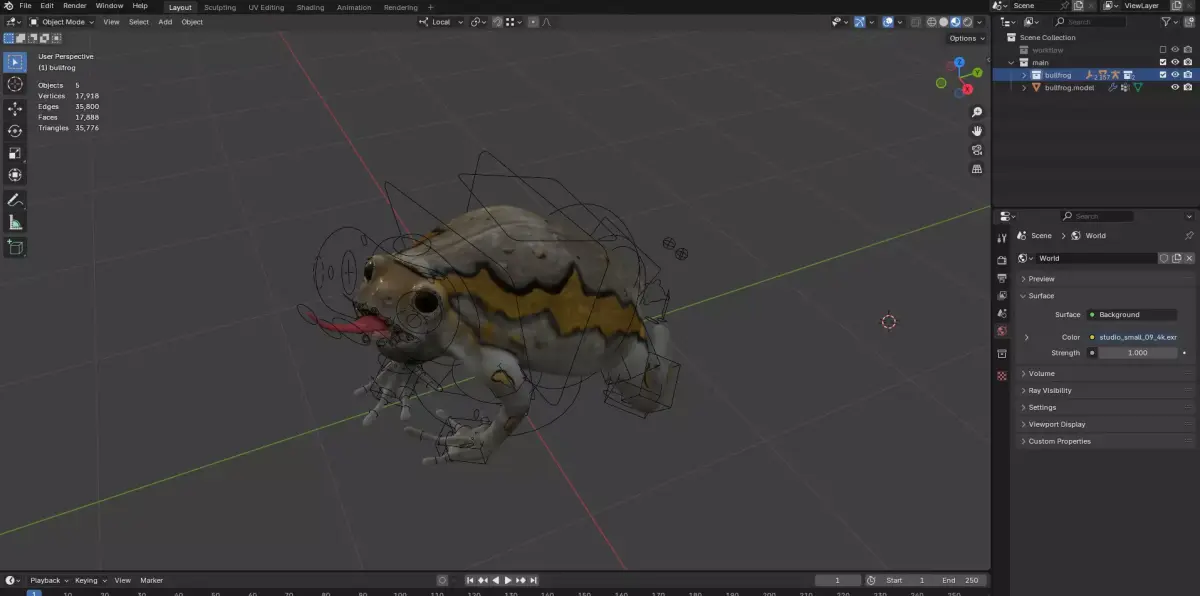Select the Rotate tool
This screenshot has width=1200, height=596.
[x=15, y=131]
